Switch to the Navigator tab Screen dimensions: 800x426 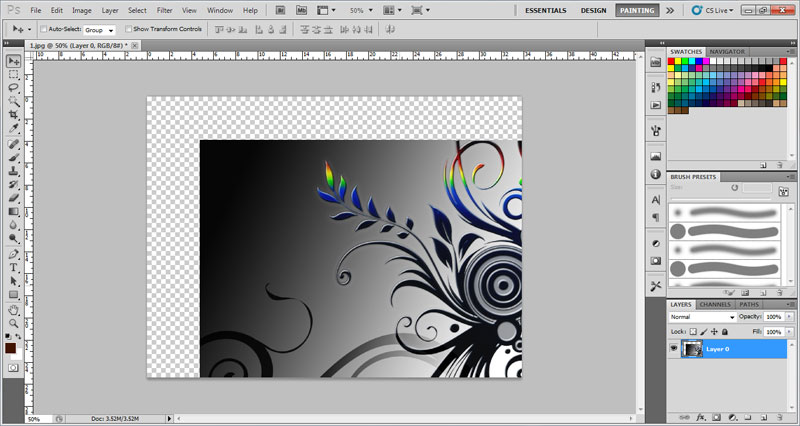[x=727, y=52]
